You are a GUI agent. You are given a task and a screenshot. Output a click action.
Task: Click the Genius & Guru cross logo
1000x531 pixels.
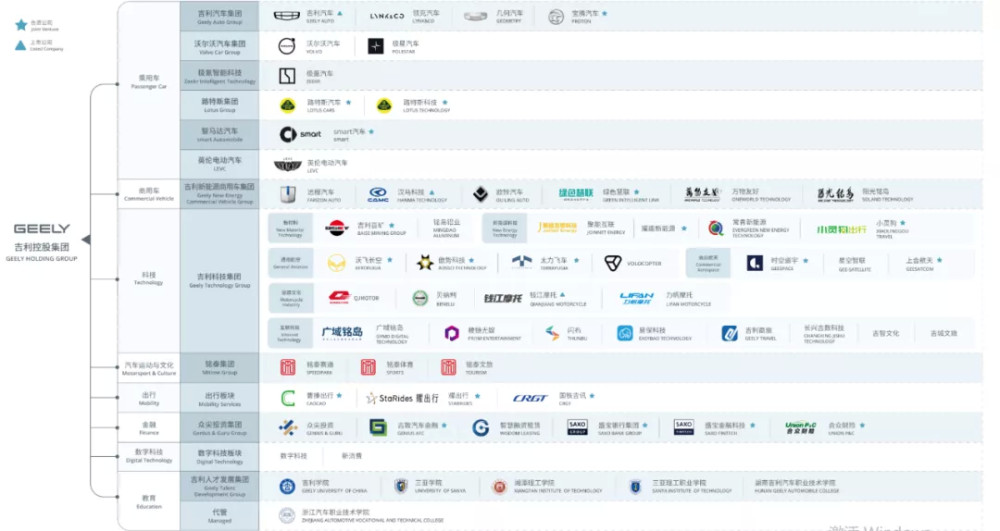tap(288, 428)
